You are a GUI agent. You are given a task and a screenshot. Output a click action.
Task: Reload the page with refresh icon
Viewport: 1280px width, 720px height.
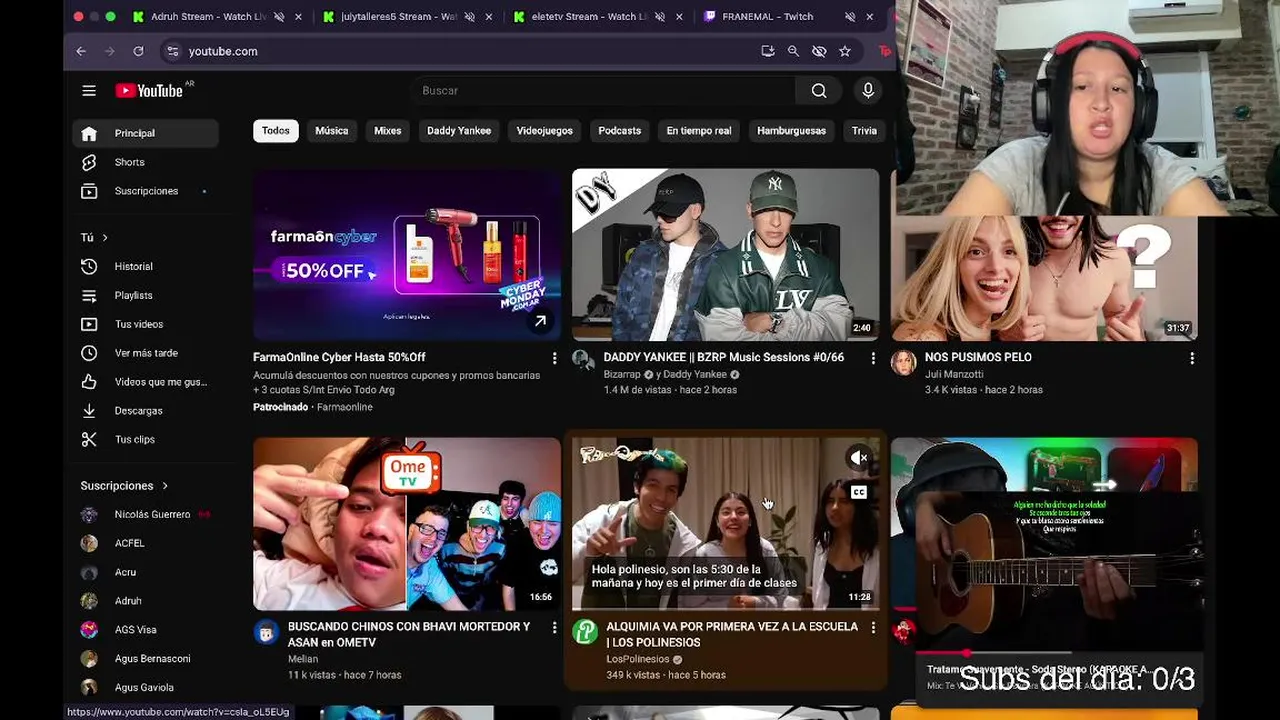click(x=138, y=51)
